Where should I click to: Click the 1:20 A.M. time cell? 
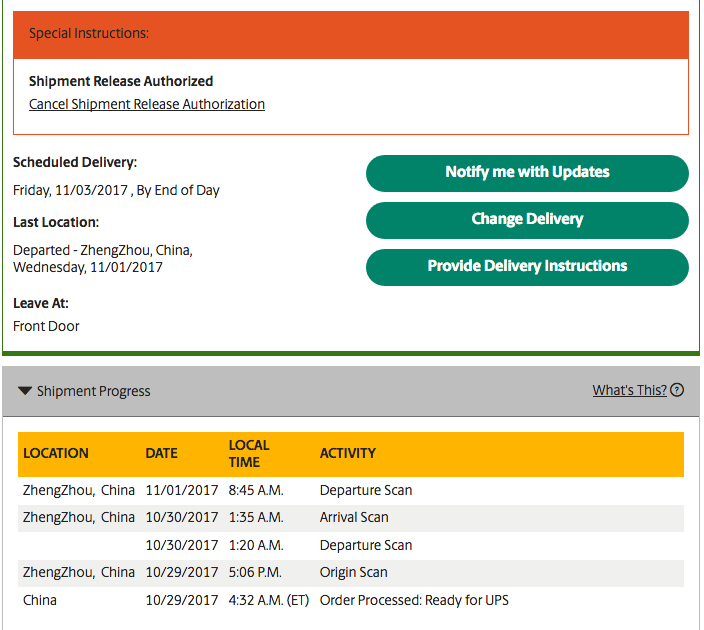click(256, 545)
